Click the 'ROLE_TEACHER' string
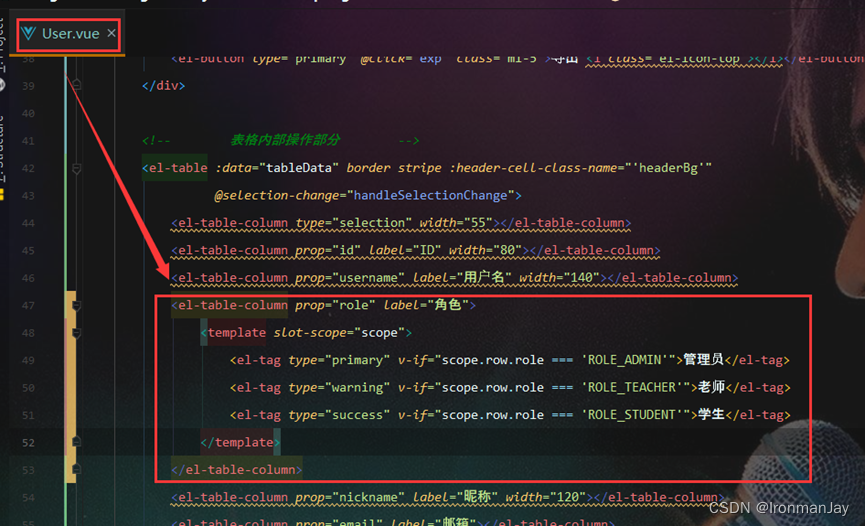The width and height of the screenshot is (865, 526). [632, 388]
